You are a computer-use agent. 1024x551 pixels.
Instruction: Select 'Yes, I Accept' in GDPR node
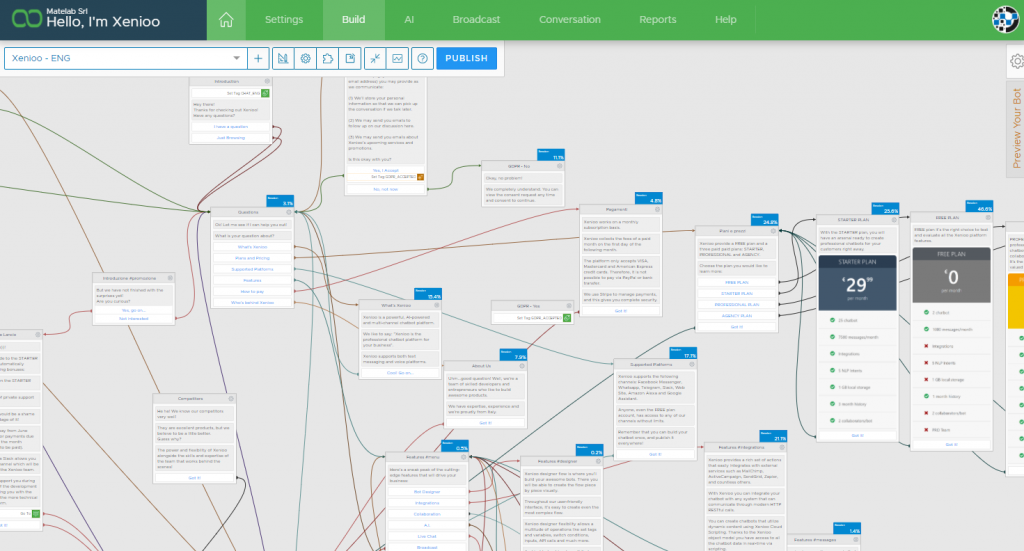pyautogui.click(x=385, y=170)
